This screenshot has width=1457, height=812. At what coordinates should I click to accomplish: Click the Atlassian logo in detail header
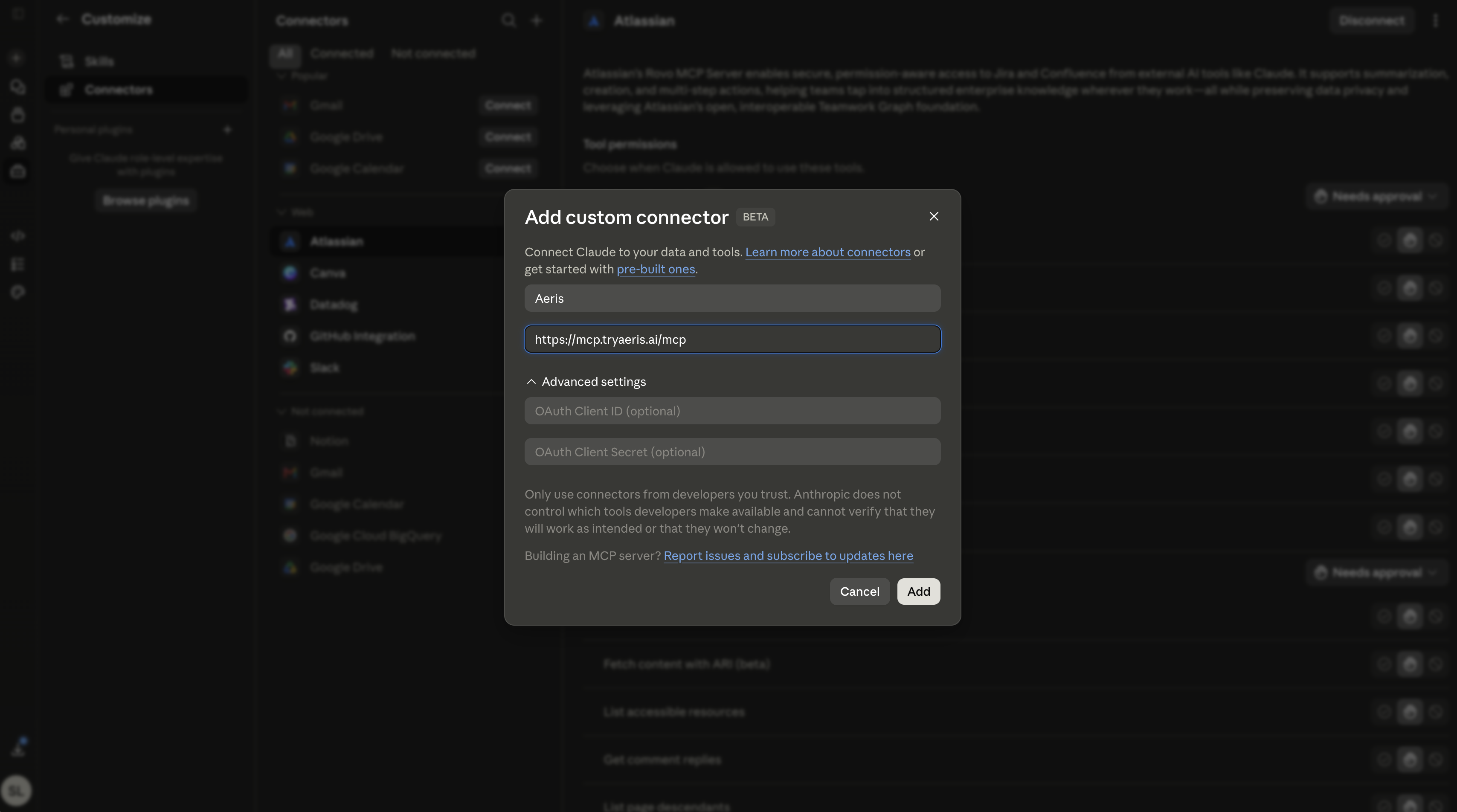(x=594, y=21)
